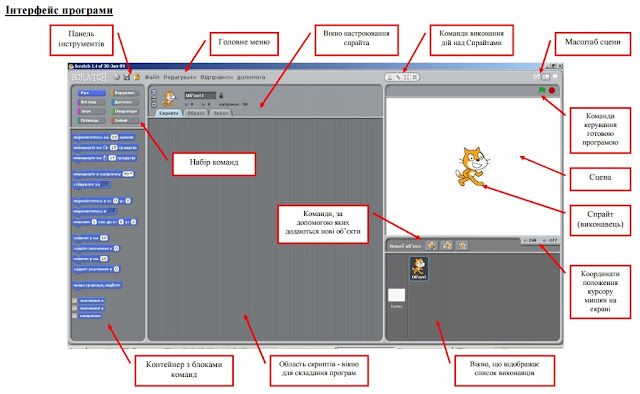
Task: Enable the 'значення y' checkbox
Action: [75, 308]
